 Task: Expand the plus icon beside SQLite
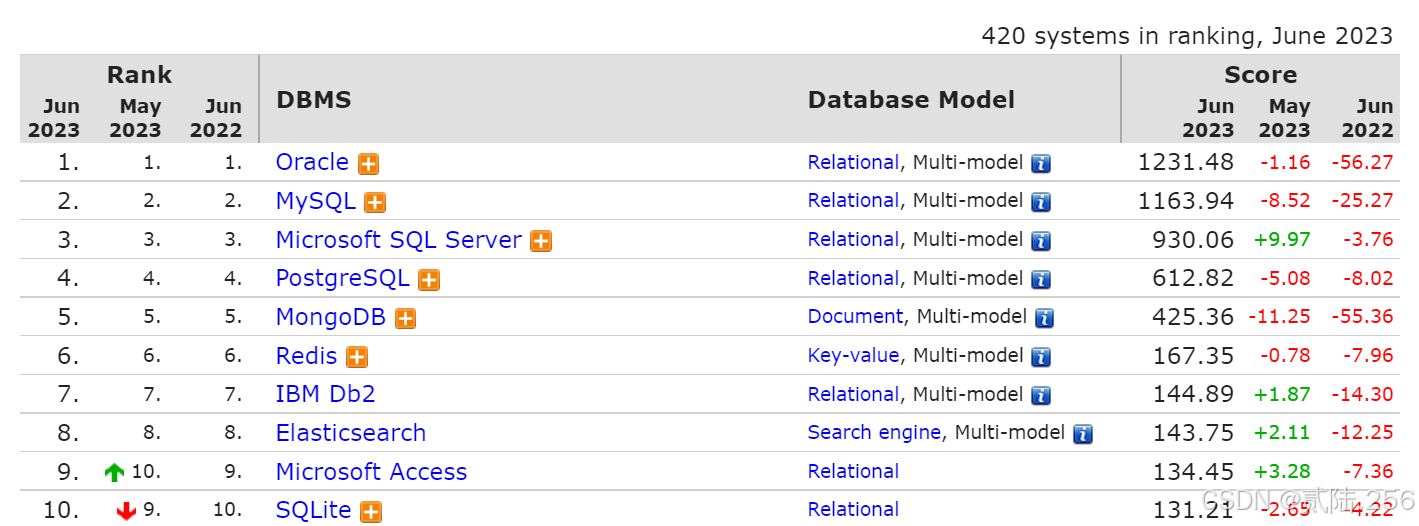point(371,512)
